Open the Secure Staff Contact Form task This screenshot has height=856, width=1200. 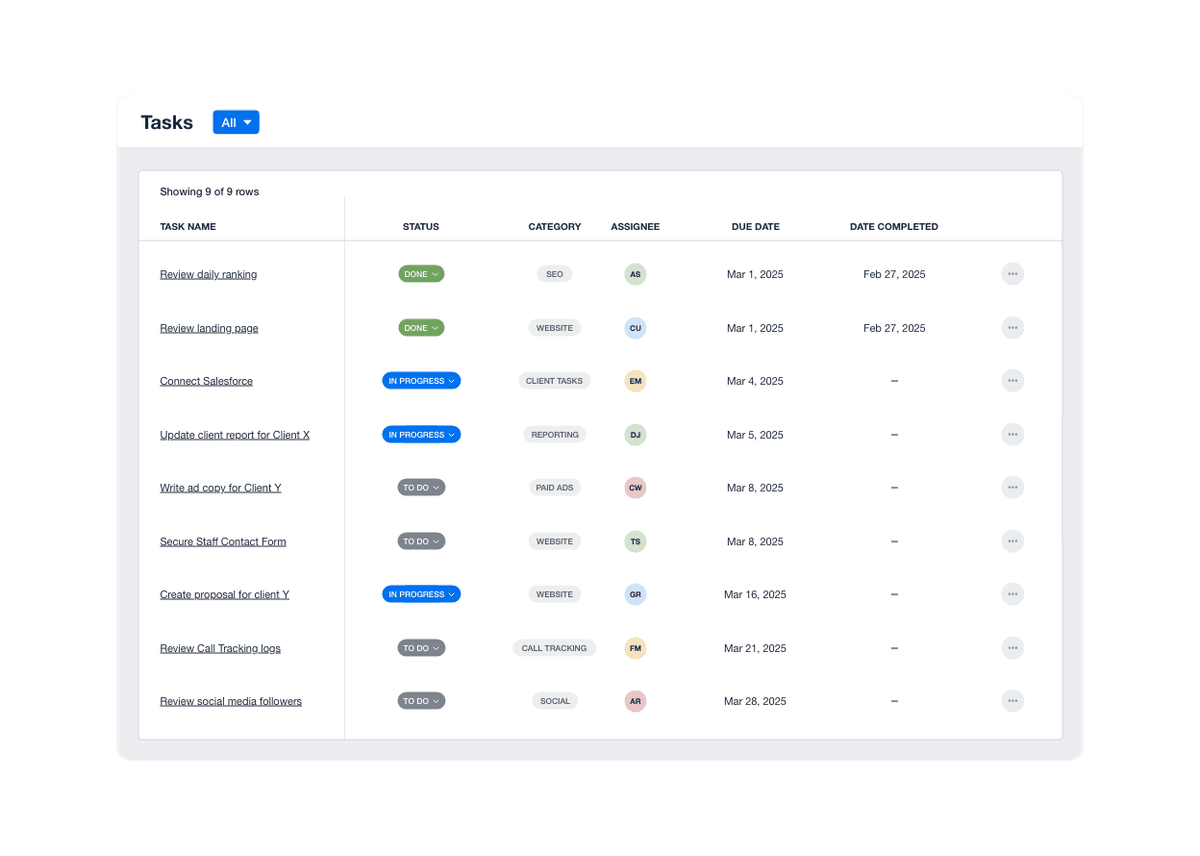click(223, 541)
